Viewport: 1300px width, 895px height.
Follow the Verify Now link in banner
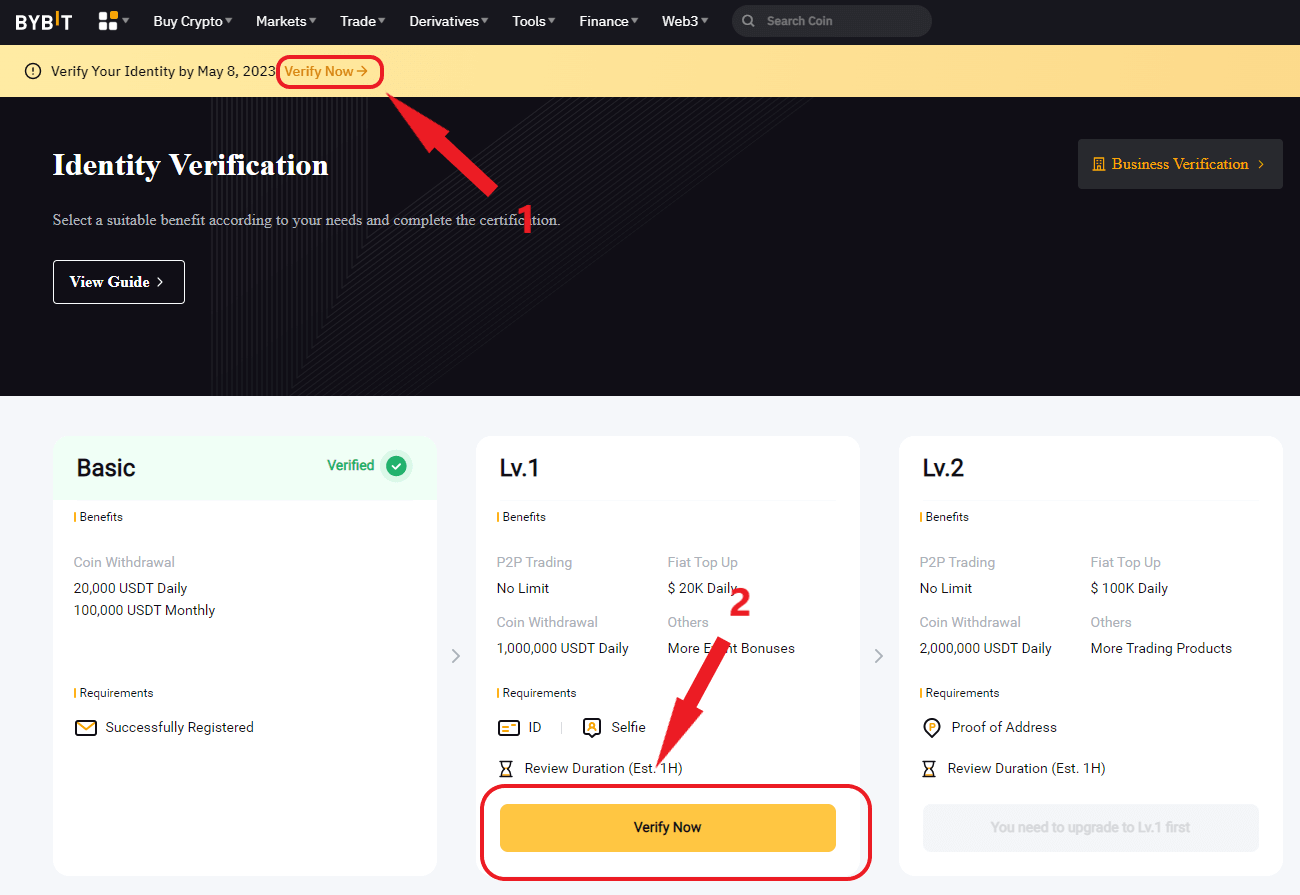tap(326, 72)
